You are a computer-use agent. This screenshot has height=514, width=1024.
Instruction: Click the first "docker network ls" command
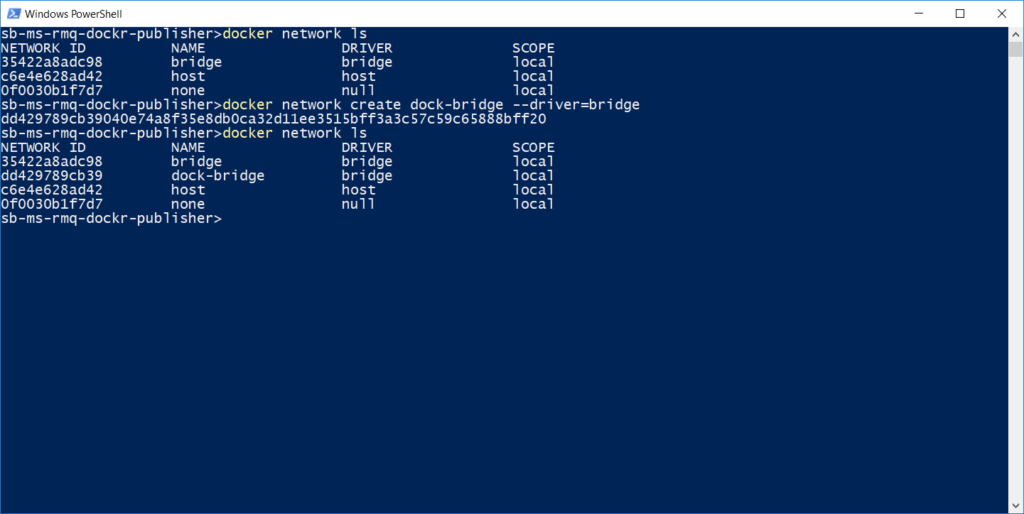coord(294,33)
